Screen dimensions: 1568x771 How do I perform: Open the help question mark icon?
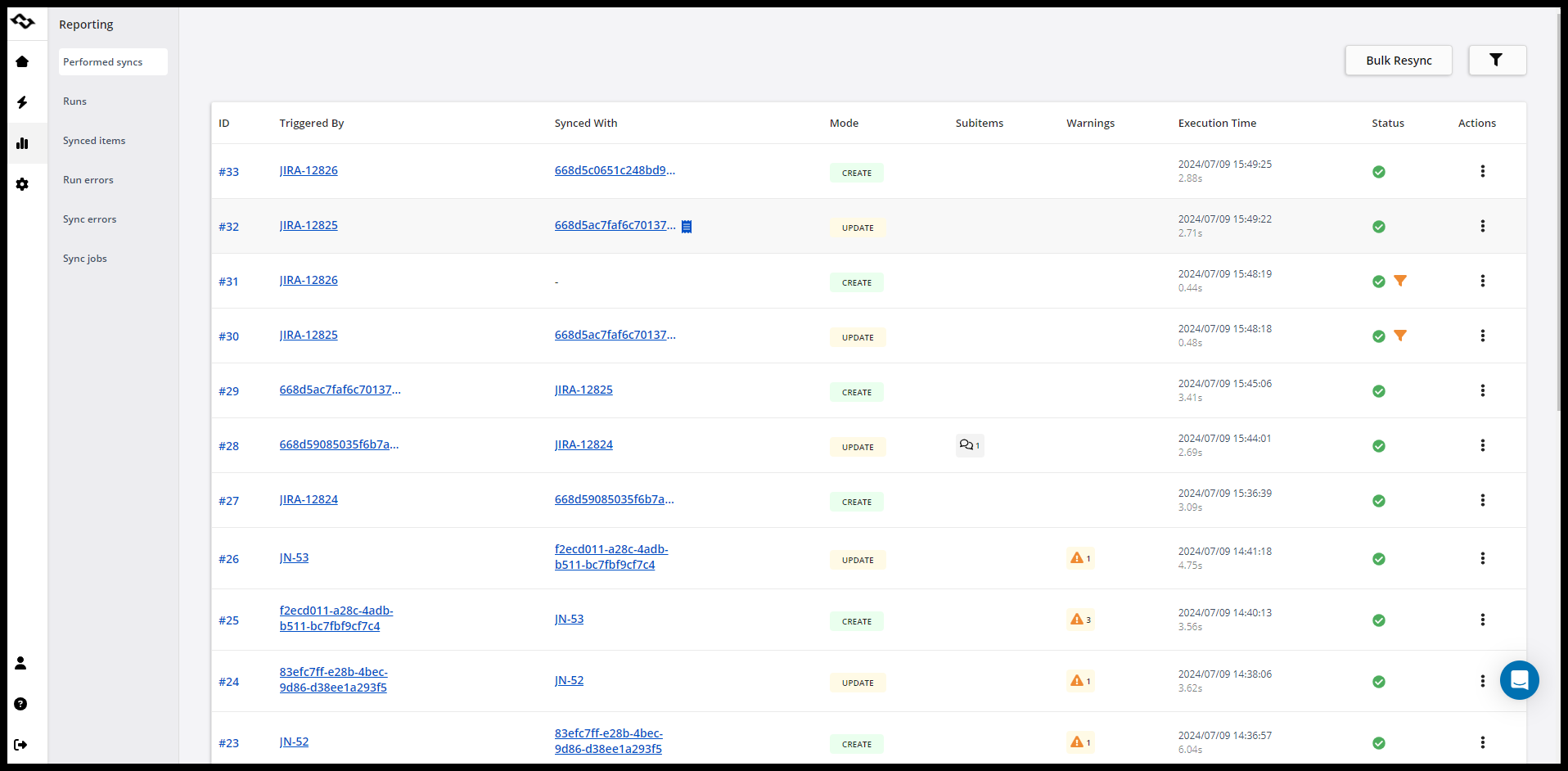20,704
